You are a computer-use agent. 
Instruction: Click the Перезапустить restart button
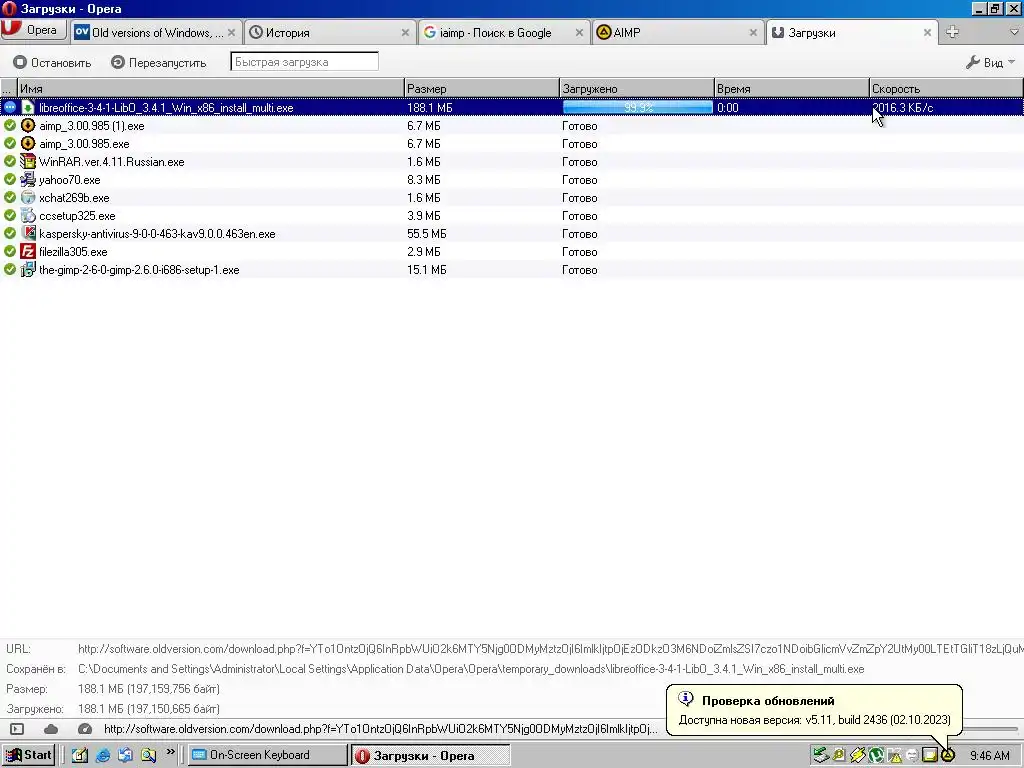(x=159, y=63)
